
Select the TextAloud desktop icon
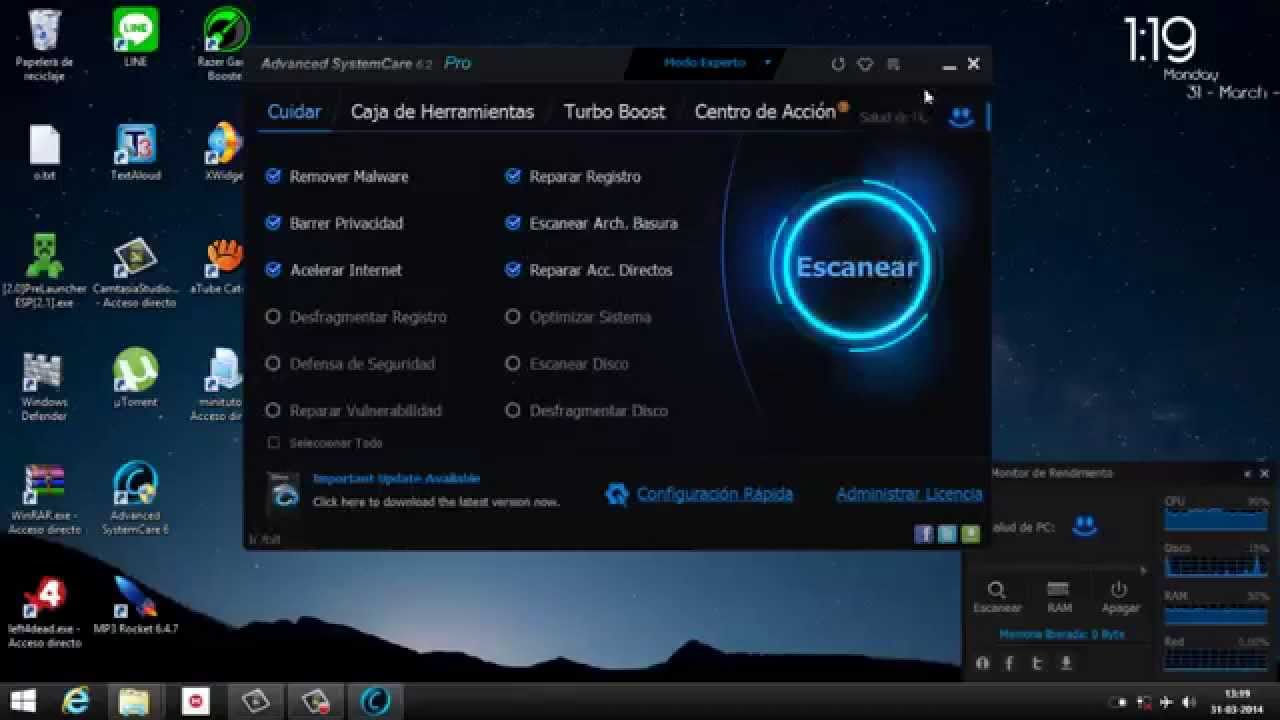[x=135, y=152]
